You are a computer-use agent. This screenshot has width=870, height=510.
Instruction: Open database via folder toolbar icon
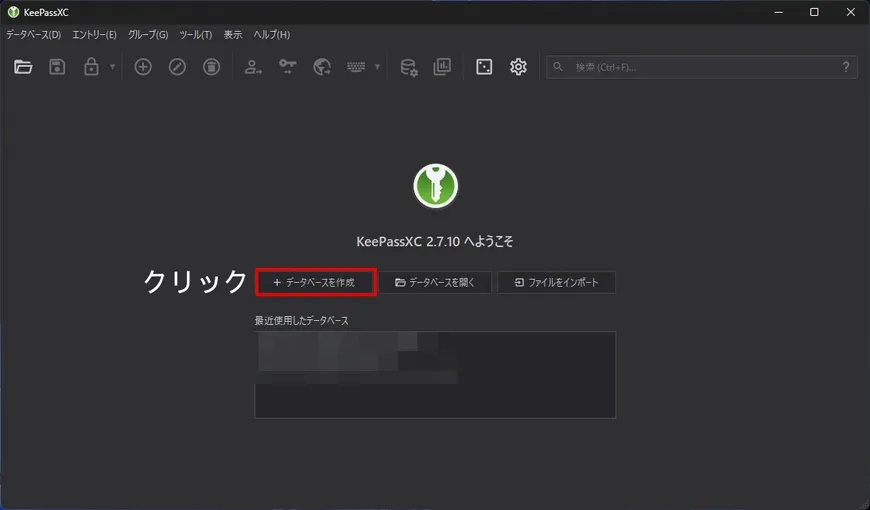[x=23, y=67]
